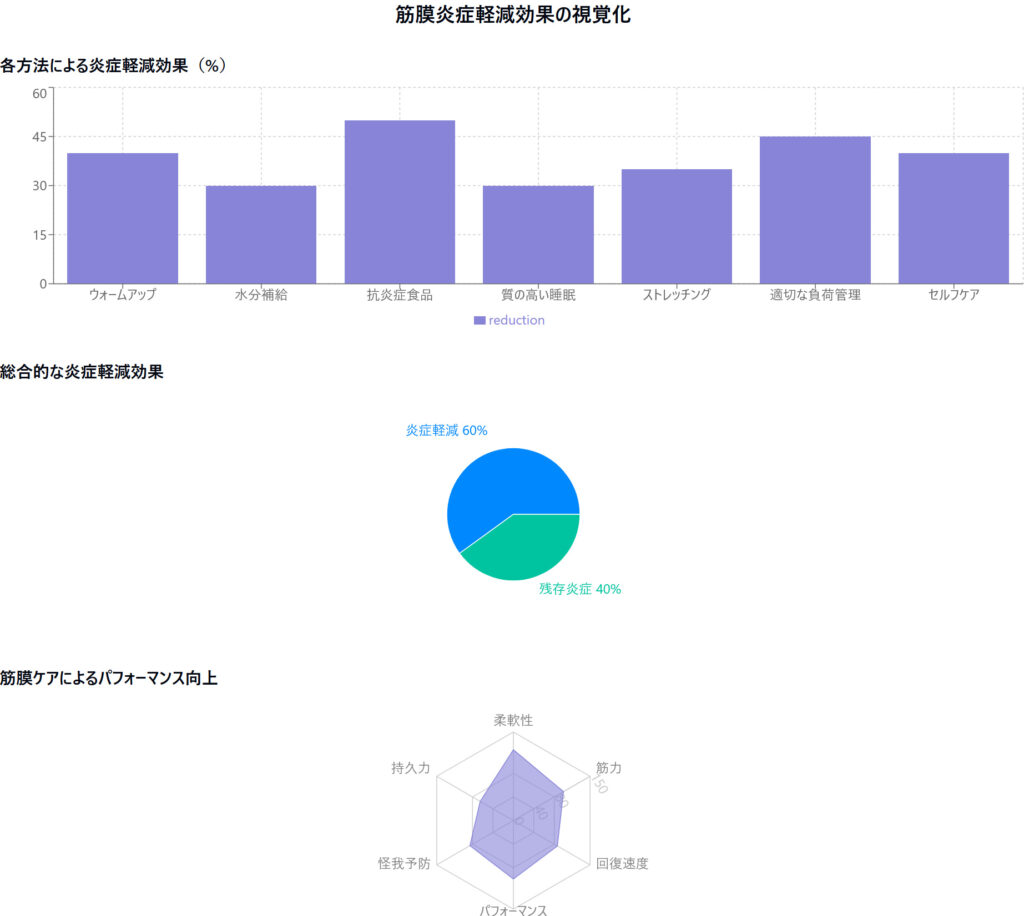Select the 水分補給 bar
Screen dimensions: 1024x916
(x=261, y=234)
